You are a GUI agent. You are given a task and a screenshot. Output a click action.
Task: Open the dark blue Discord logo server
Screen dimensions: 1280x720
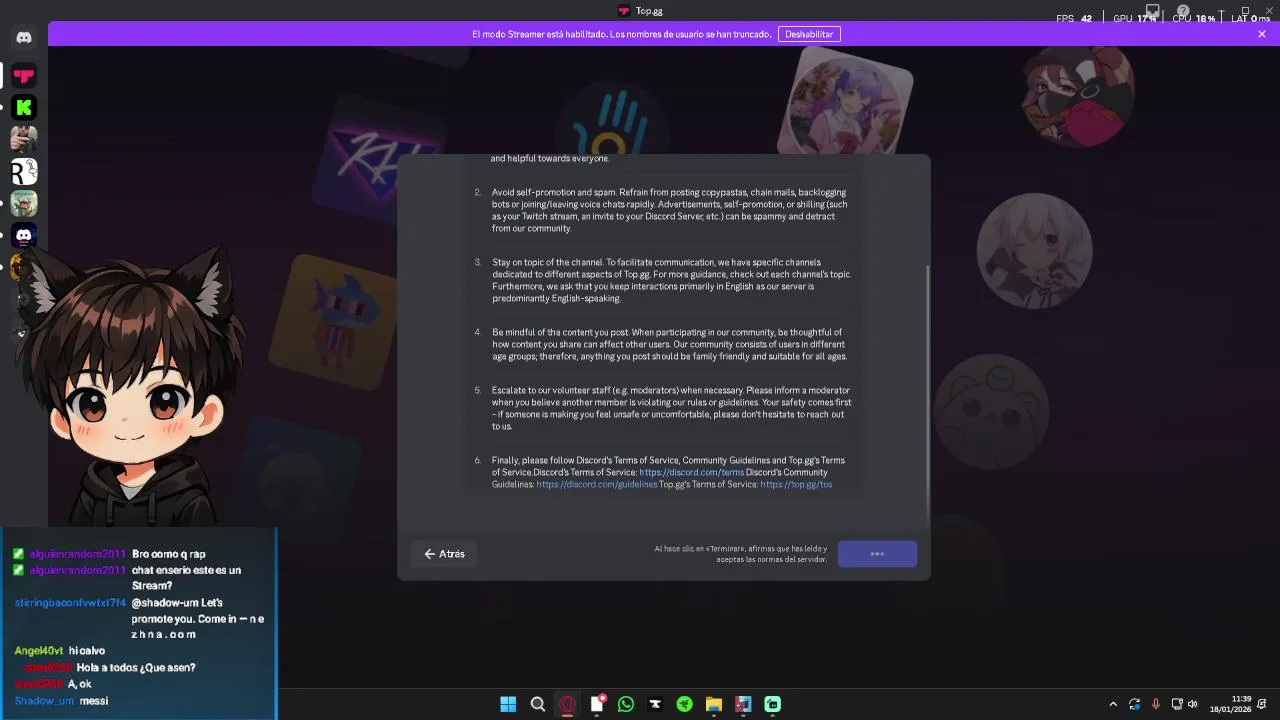tap(24, 236)
